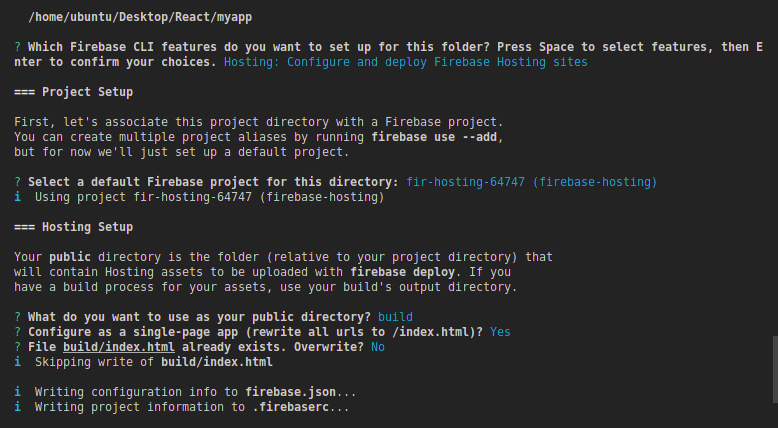Click the green question mark before 'Which Firebase CLI'
Screen dimensions: 778x428
(x=17, y=47)
